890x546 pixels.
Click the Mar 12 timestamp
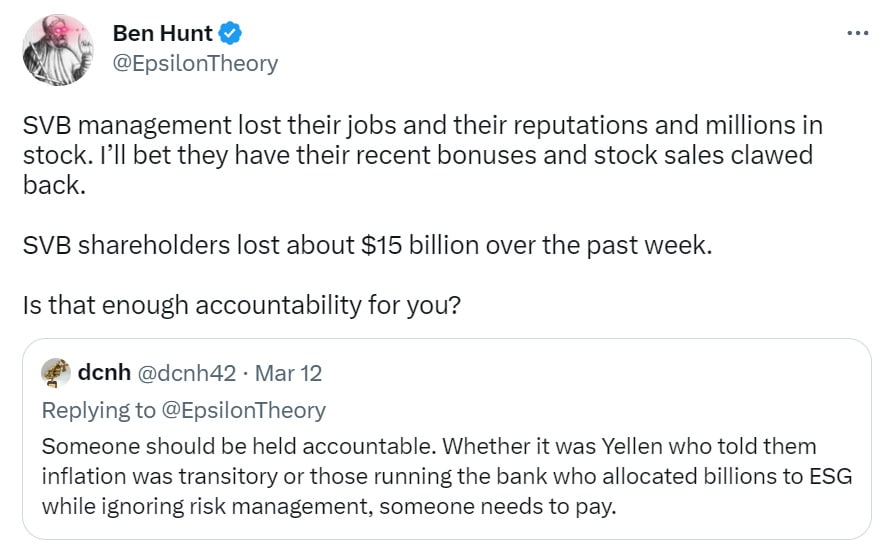[288, 373]
